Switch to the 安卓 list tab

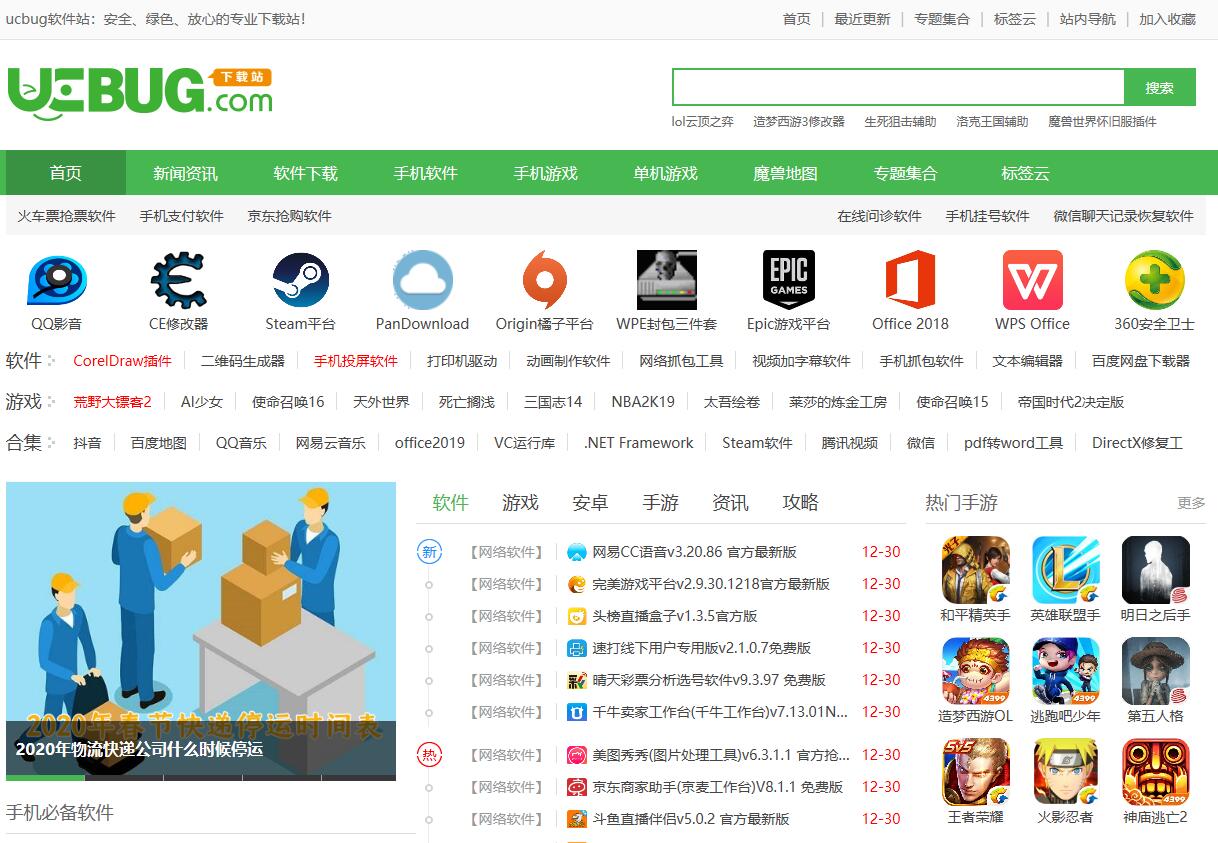pyautogui.click(x=591, y=502)
